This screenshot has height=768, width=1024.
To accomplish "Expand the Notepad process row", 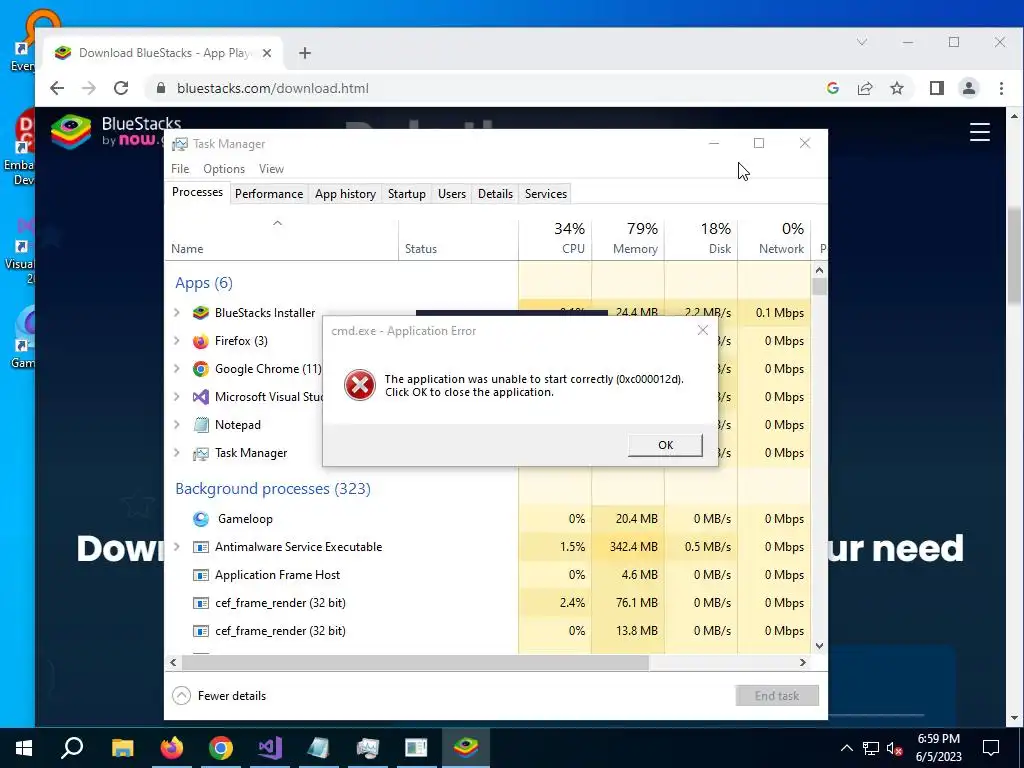I will click(x=176, y=425).
